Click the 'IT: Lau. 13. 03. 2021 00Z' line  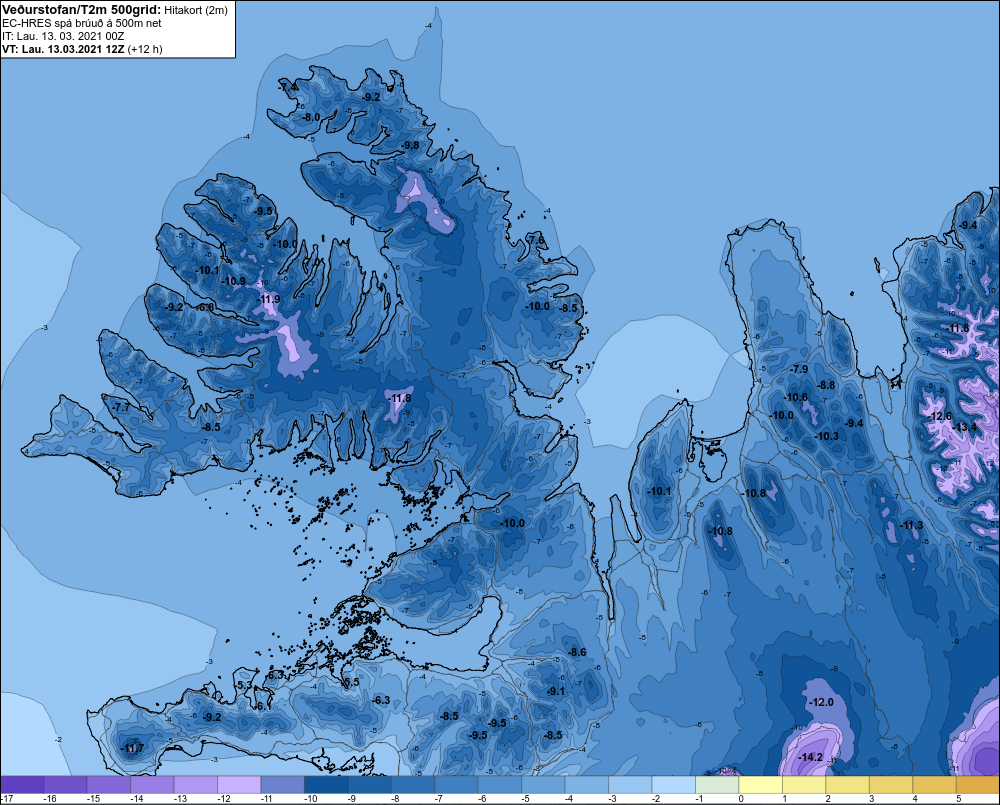(63, 36)
